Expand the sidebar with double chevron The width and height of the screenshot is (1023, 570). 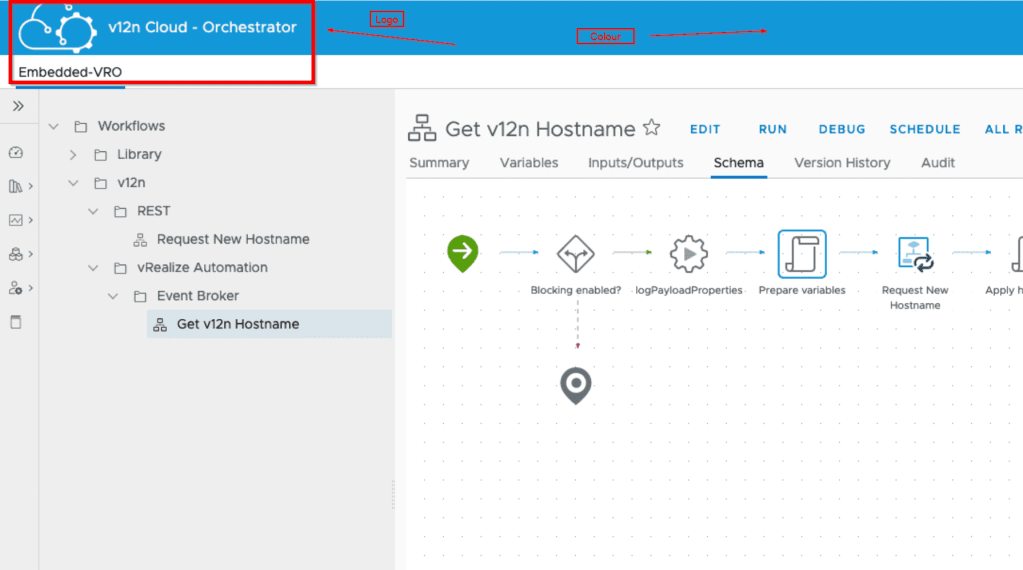(x=18, y=106)
